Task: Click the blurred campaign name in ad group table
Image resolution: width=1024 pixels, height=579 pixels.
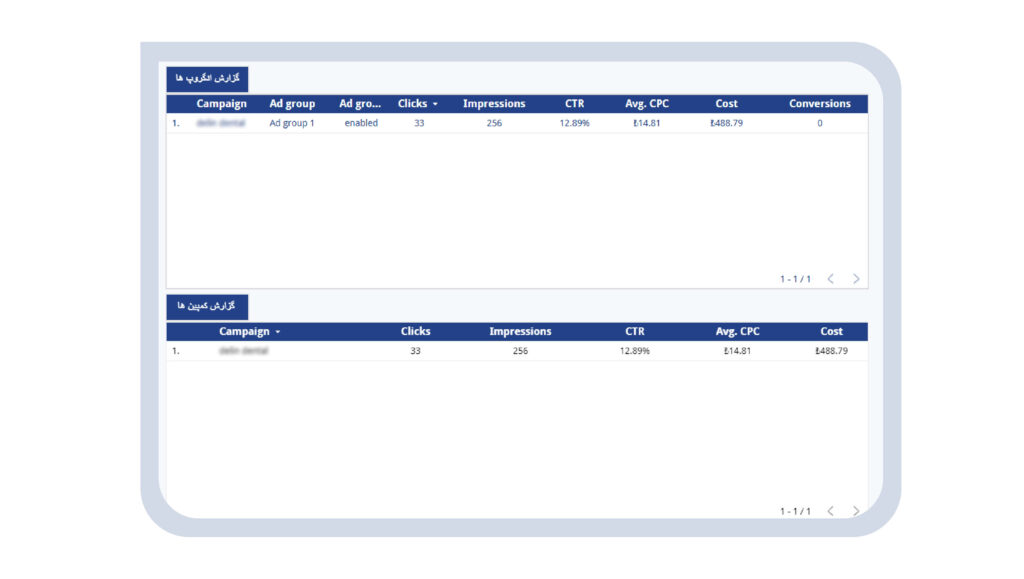Action: pos(221,123)
